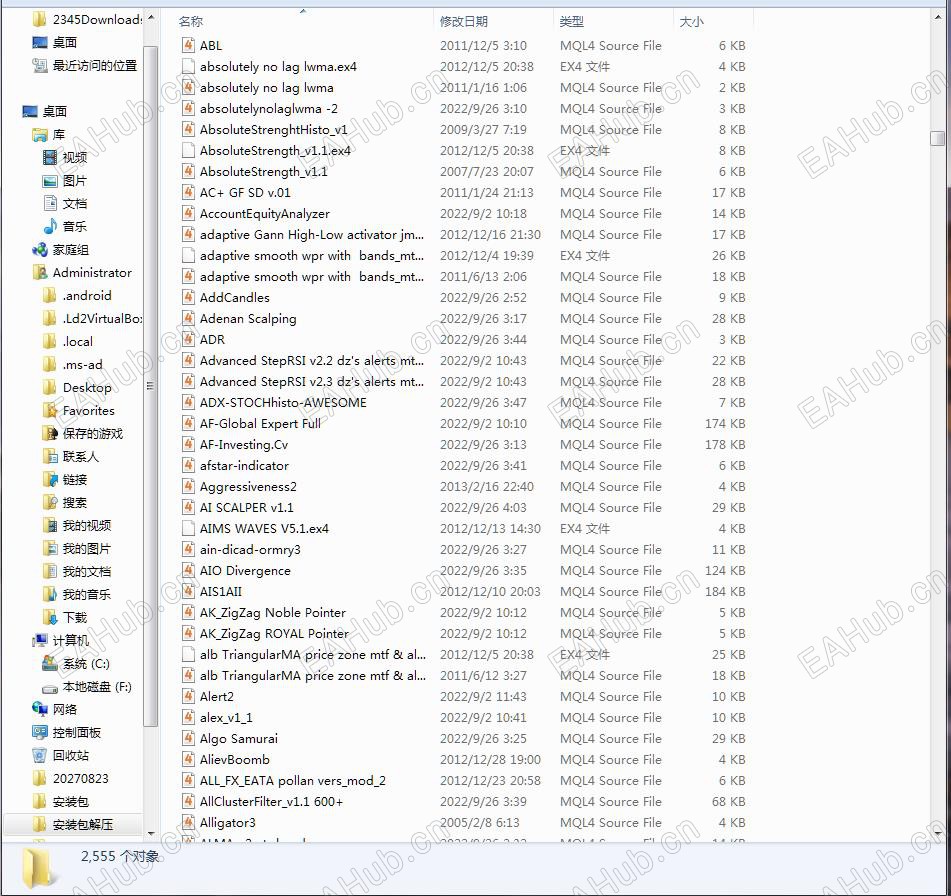This screenshot has height=896, width=951.
Task: Open the Computer icon in sidebar
Action: [x=39, y=641]
